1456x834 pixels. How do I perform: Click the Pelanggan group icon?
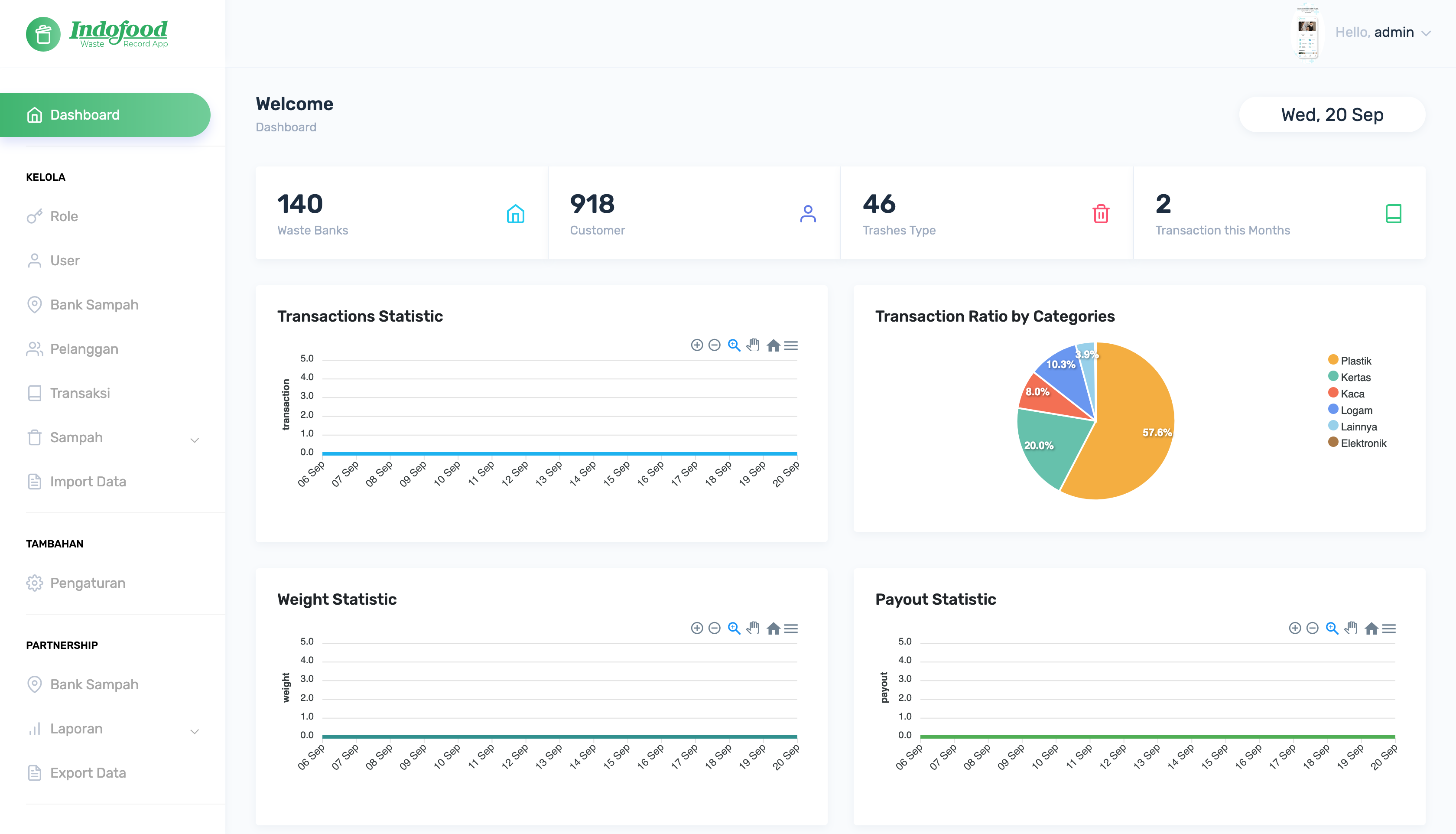click(x=34, y=349)
